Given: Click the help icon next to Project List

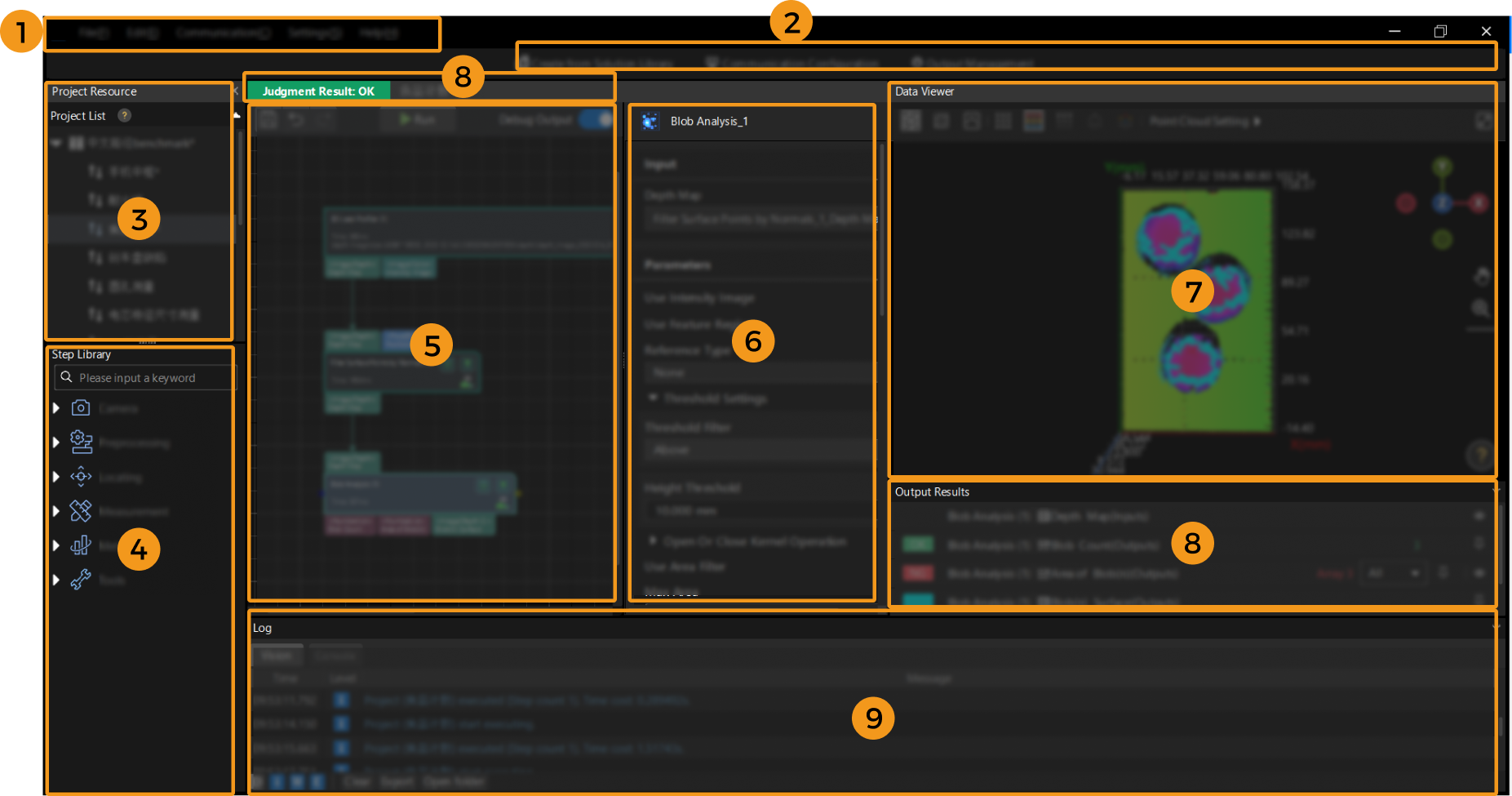Looking at the screenshot, I should [123, 115].
